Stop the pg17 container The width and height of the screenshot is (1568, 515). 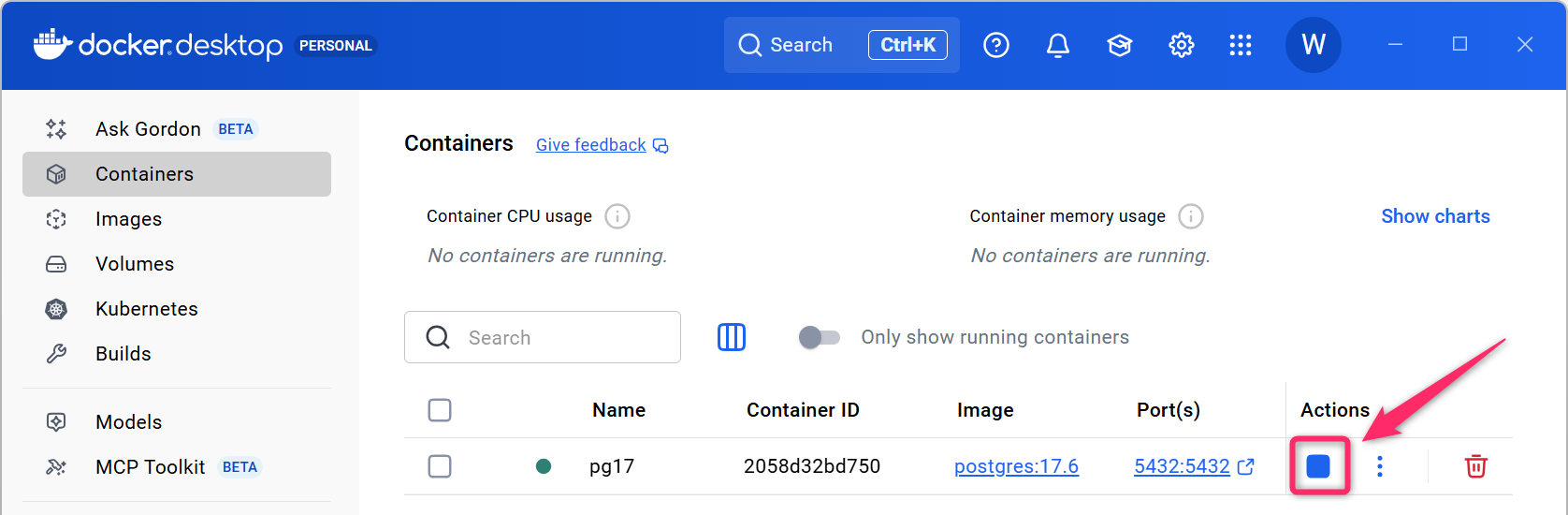[1318, 466]
